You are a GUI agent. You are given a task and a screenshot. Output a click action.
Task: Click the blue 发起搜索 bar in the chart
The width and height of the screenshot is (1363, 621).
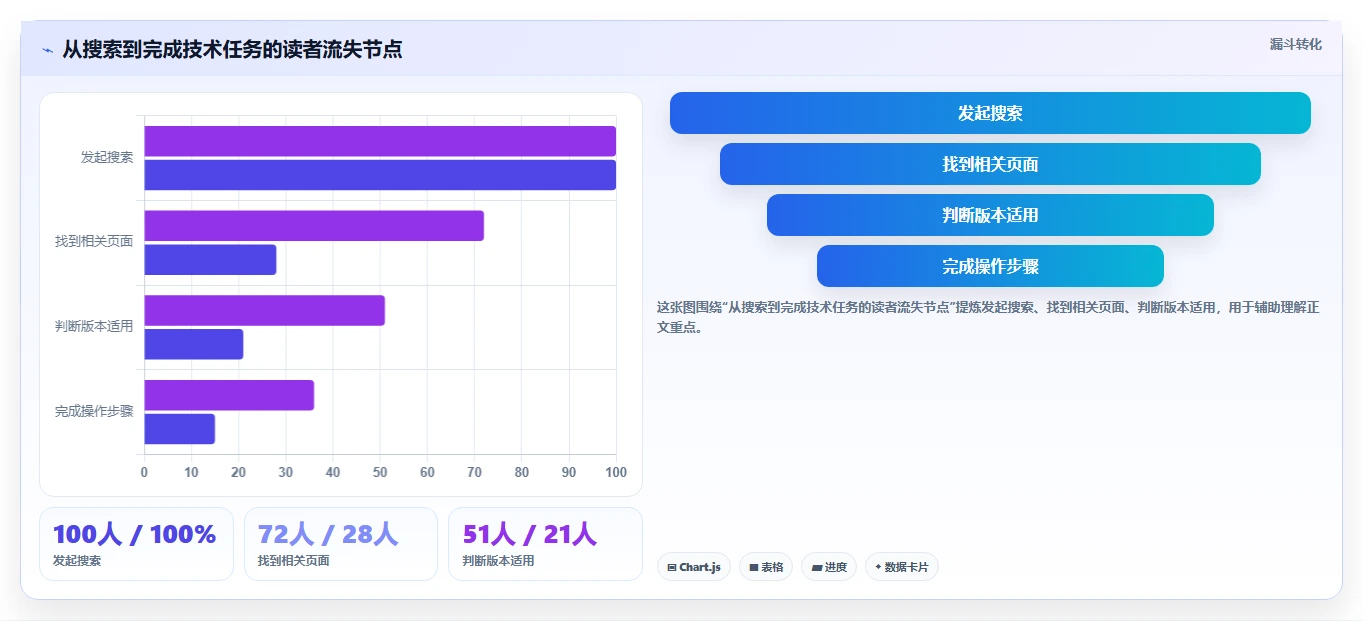[380, 175]
